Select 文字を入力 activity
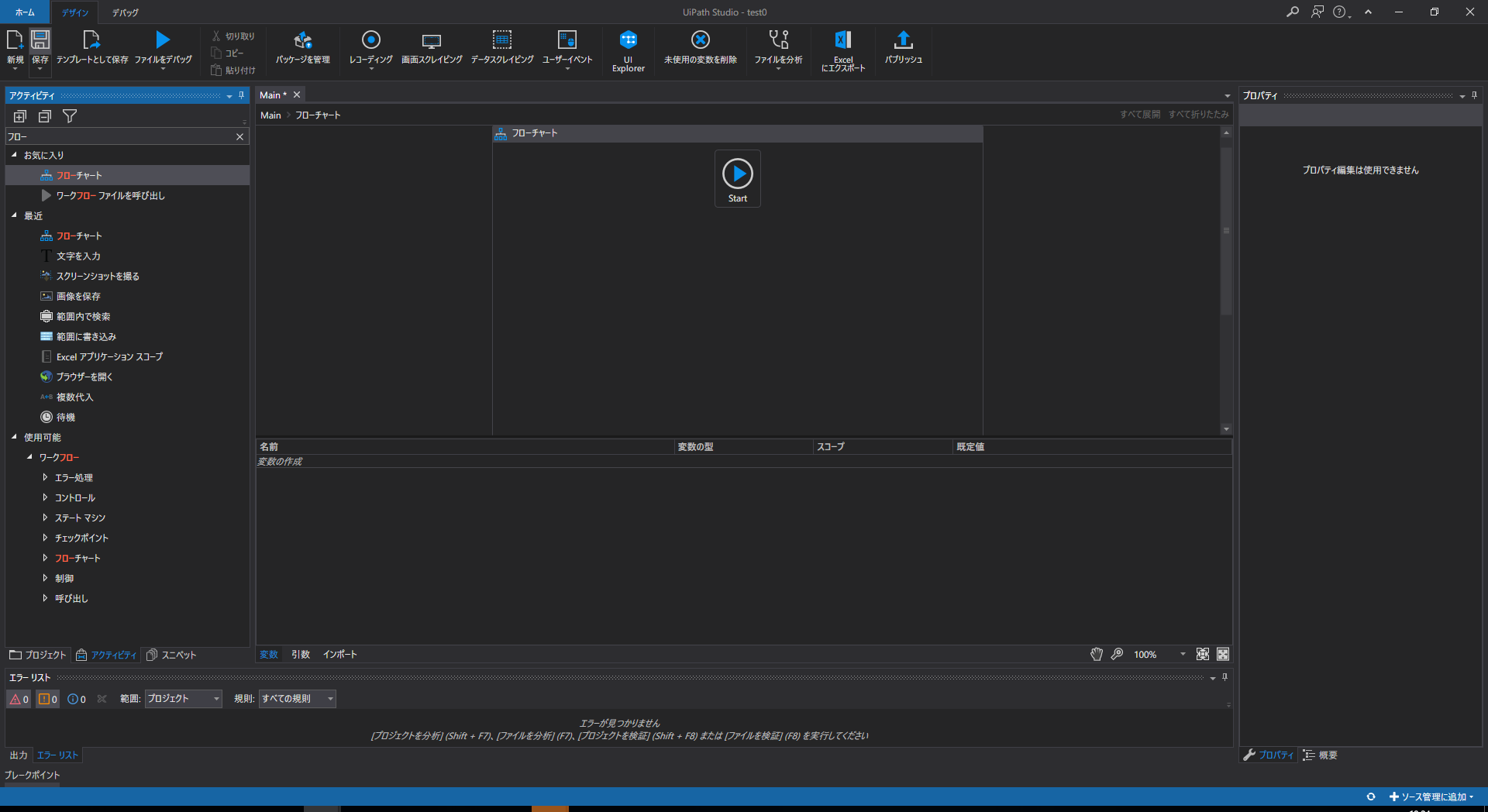This screenshot has height=812, width=1488. [78, 256]
